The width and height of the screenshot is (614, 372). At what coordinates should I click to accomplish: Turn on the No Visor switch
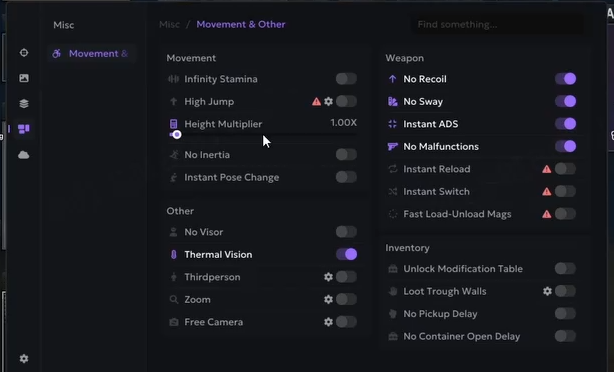(346, 232)
